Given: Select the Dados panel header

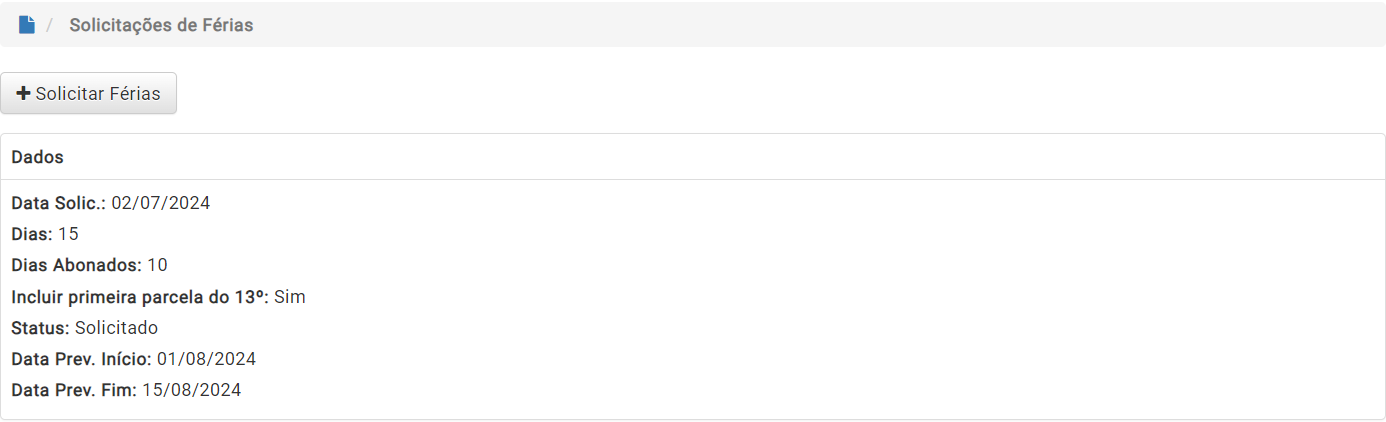Looking at the screenshot, I should pyautogui.click(x=692, y=157).
